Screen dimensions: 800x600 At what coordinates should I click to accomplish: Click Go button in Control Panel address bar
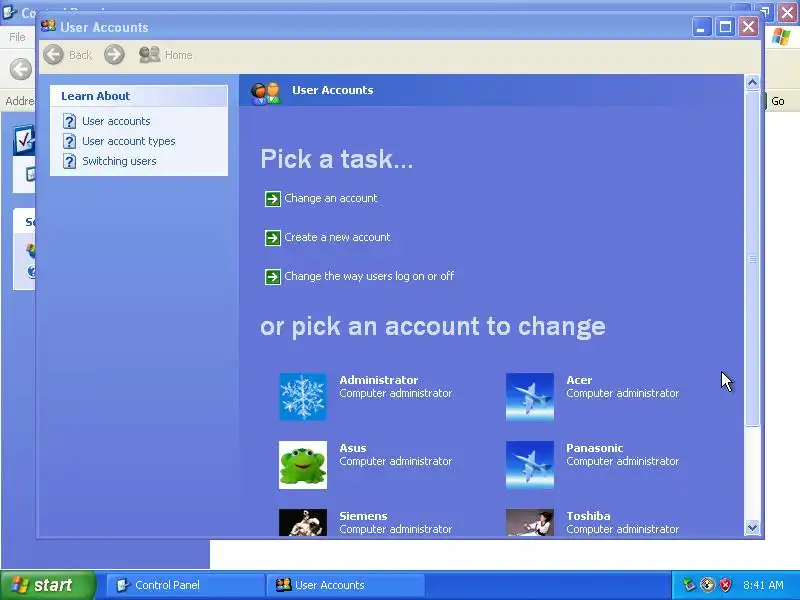coord(778,101)
